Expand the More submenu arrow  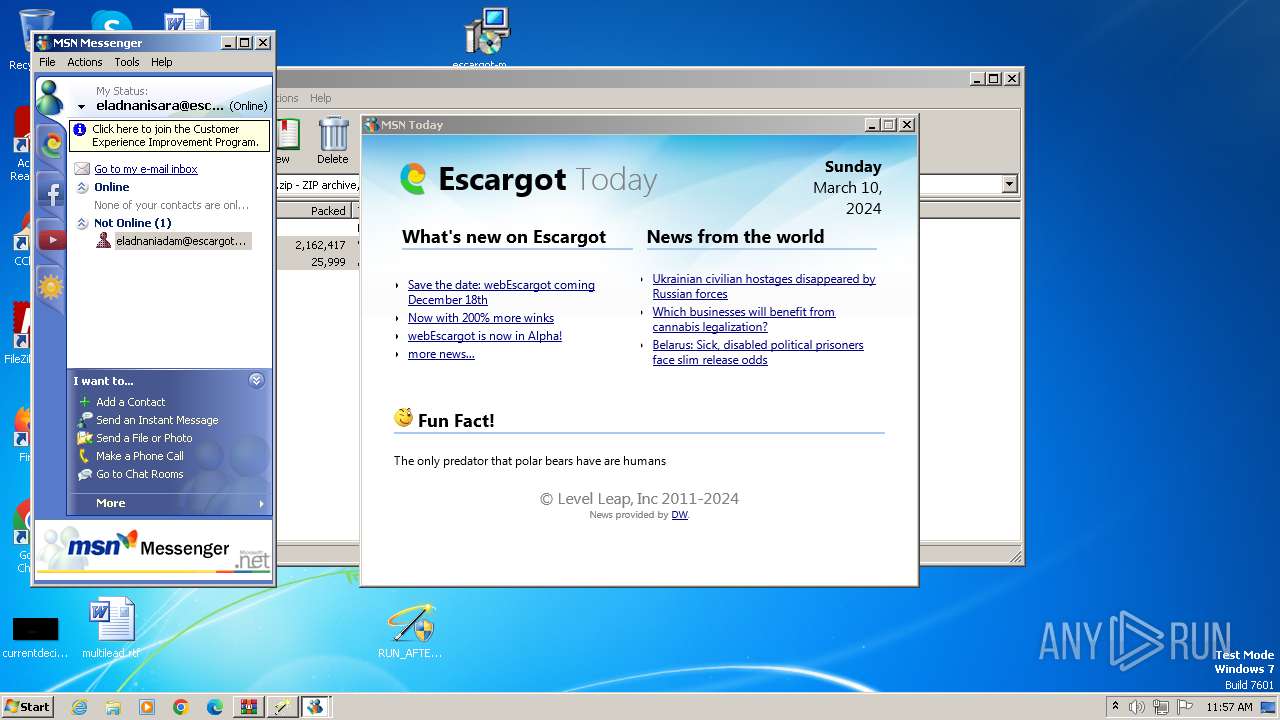262,503
